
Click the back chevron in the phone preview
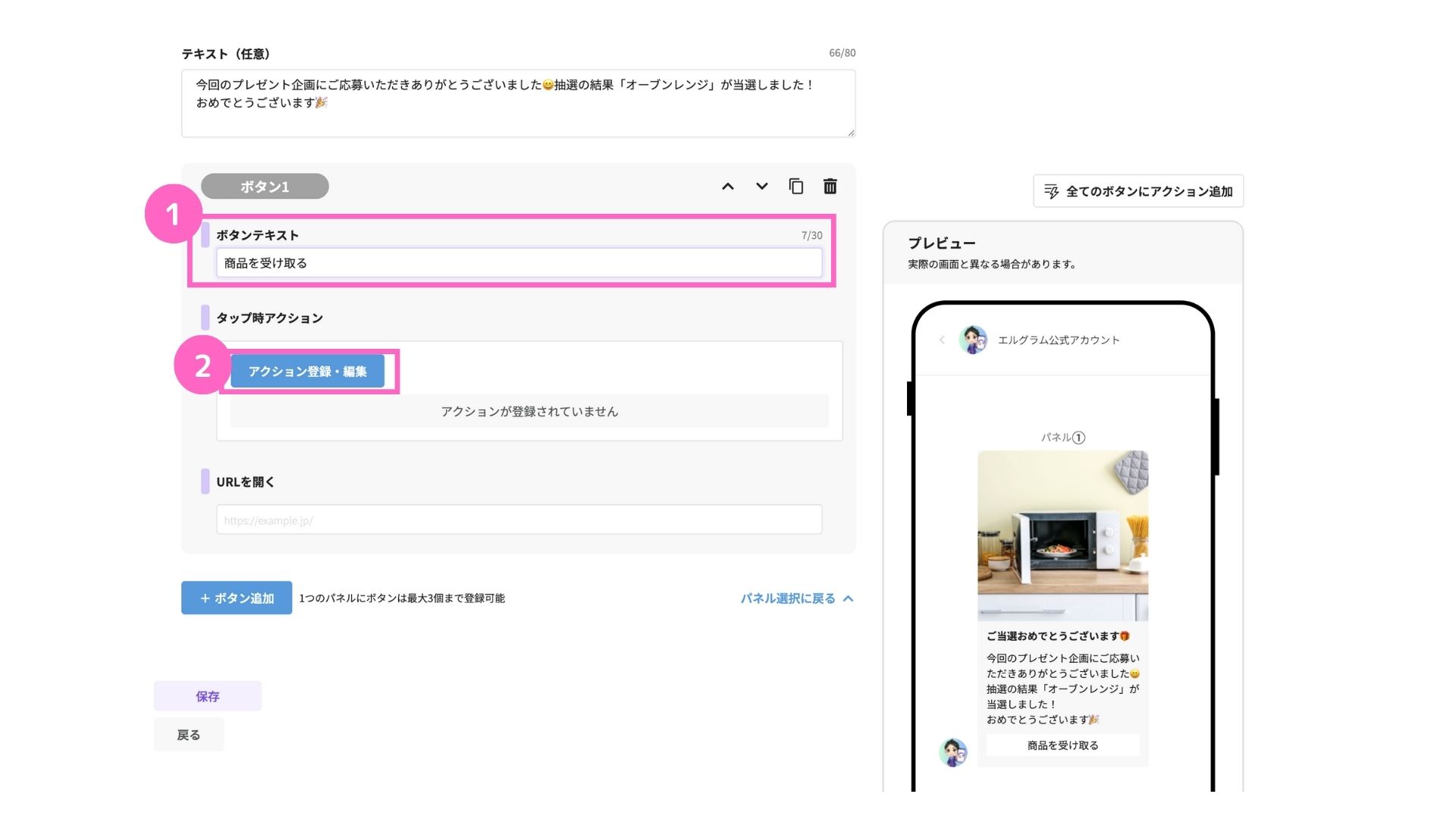(x=942, y=340)
